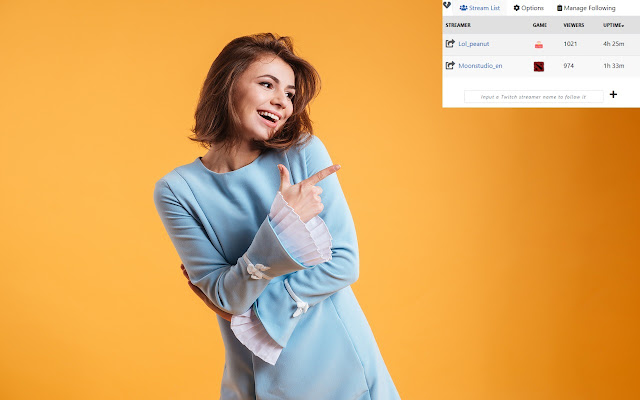This screenshot has width=640, height=400.
Task: Click the game icon in Lol_peanut row
Action: (539, 44)
